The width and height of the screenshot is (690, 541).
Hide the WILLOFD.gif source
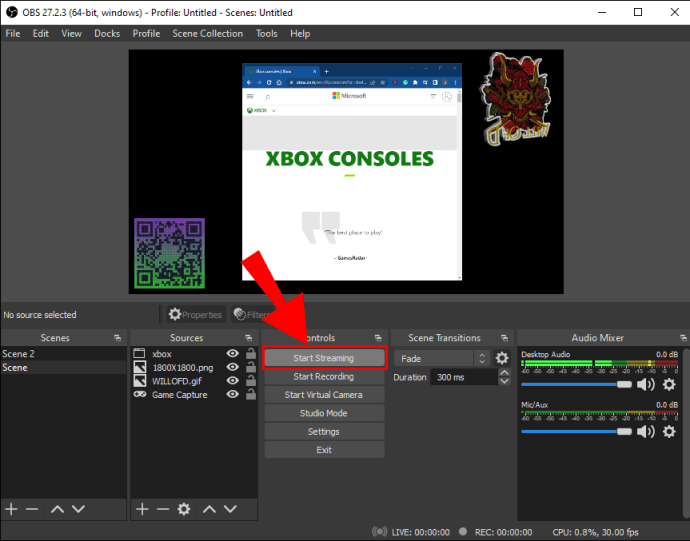(x=232, y=381)
